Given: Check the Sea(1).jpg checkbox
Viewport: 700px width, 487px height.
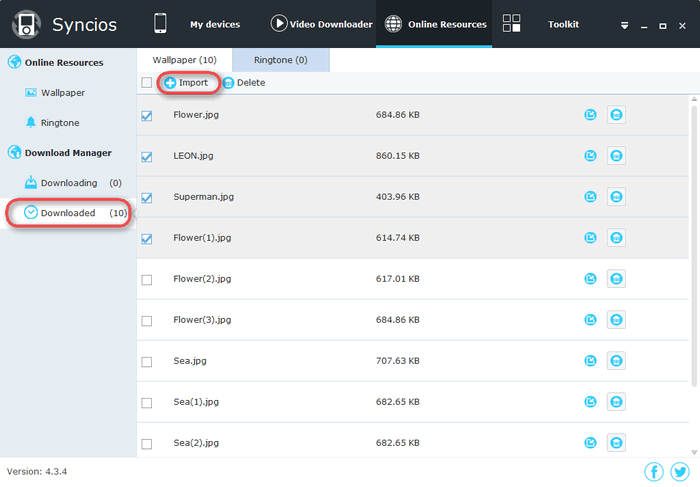Looking at the screenshot, I should coord(146,403).
